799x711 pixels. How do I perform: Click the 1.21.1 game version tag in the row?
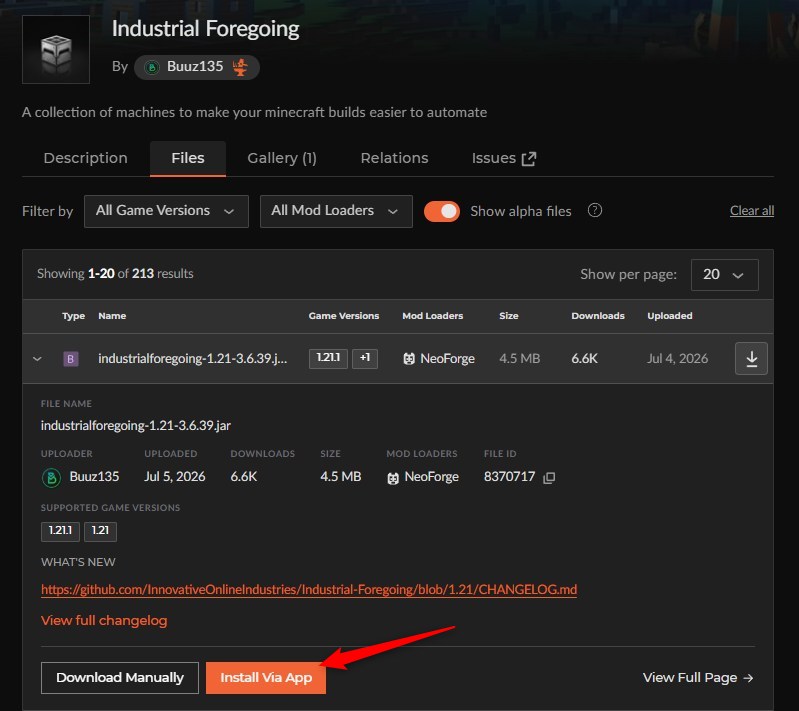click(328, 358)
